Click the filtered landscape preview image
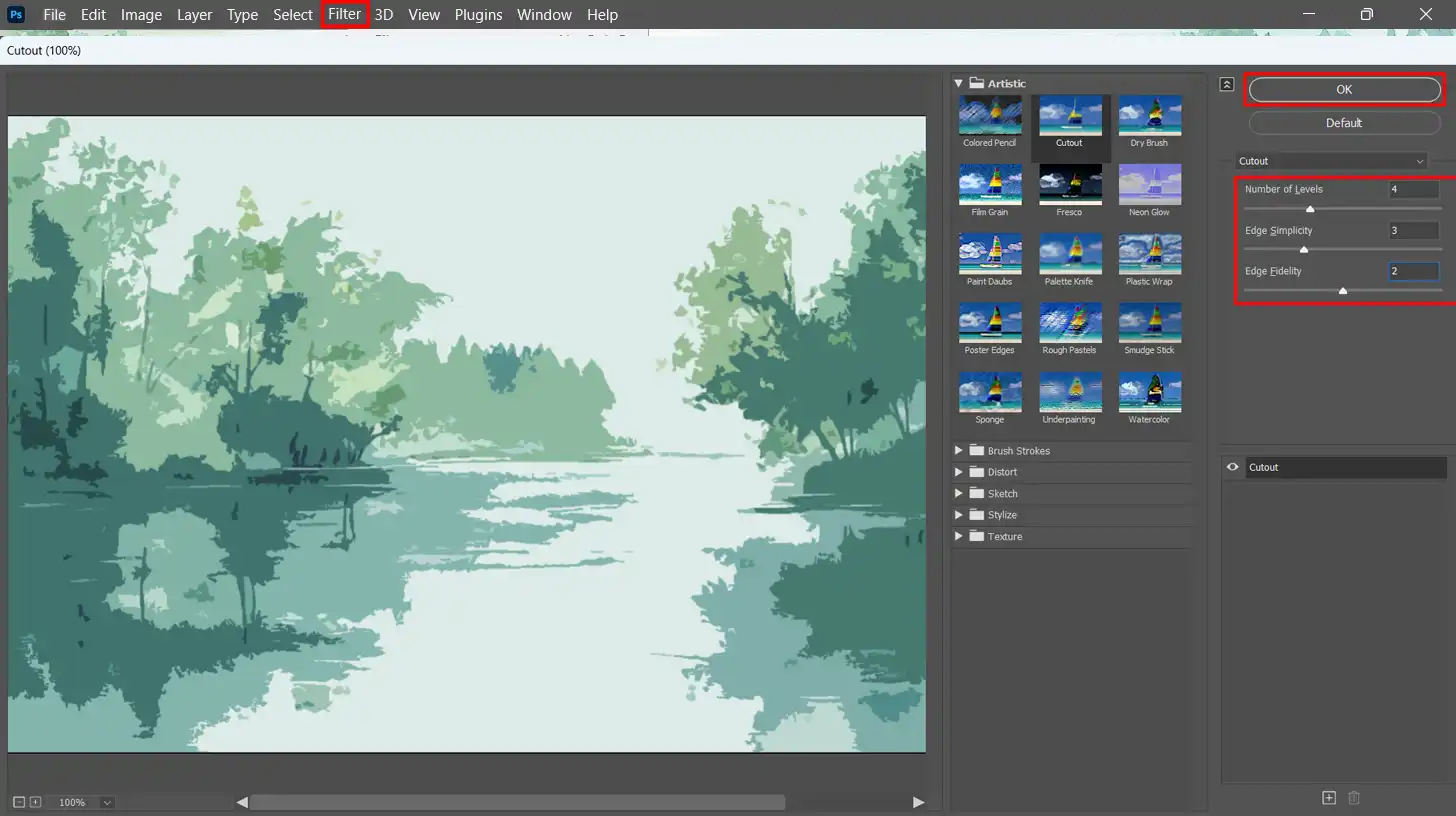The image size is (1456, 816). [x=467, y=434]
